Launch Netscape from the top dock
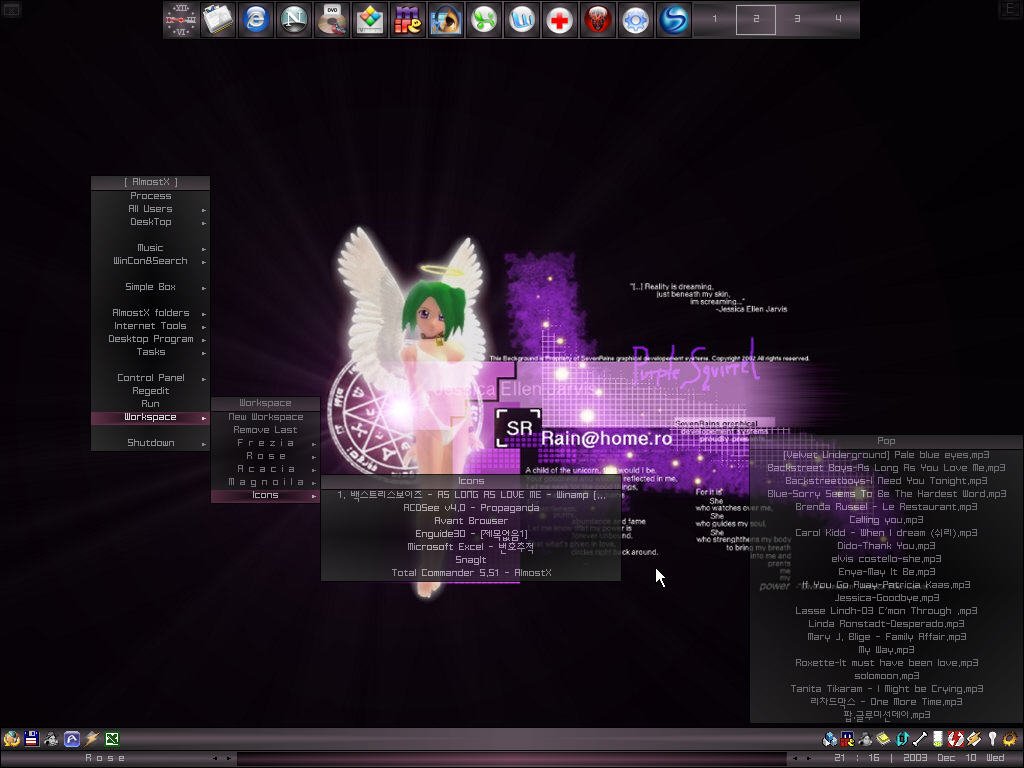Image resolution: width=1024 pixels, height=768 pixels. tap(294, 20)
